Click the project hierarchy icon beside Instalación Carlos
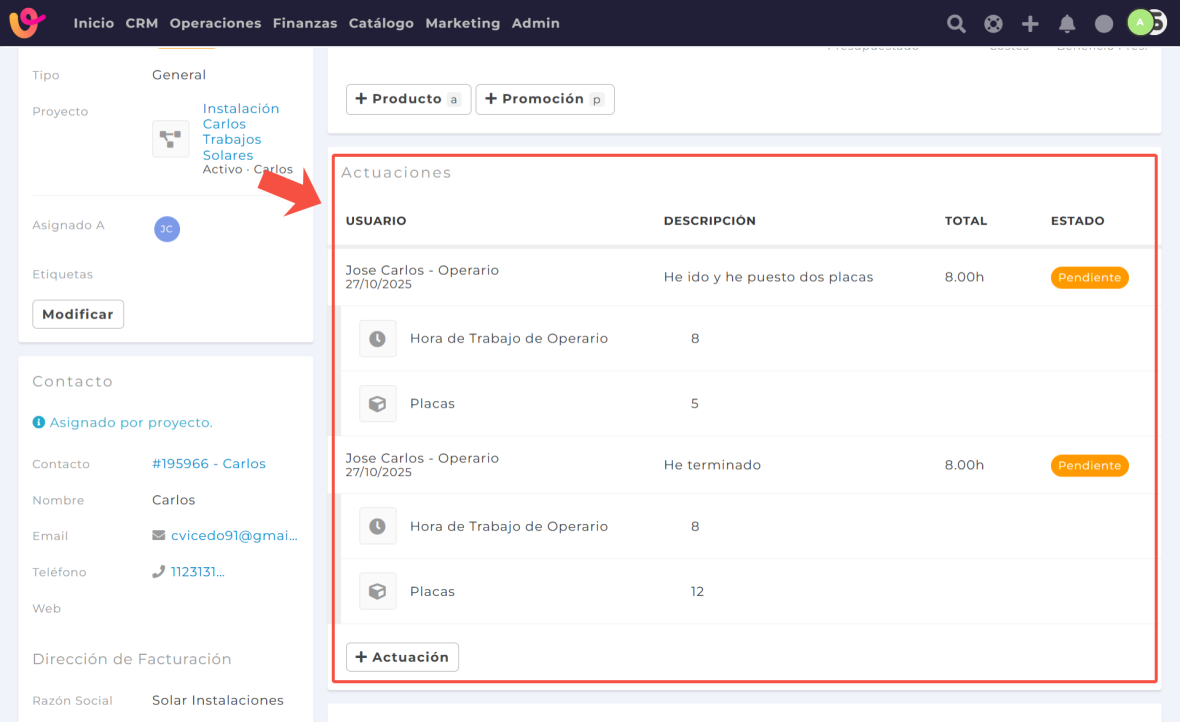The width and height of the screenshot is (1180, 722). point(170,139)
